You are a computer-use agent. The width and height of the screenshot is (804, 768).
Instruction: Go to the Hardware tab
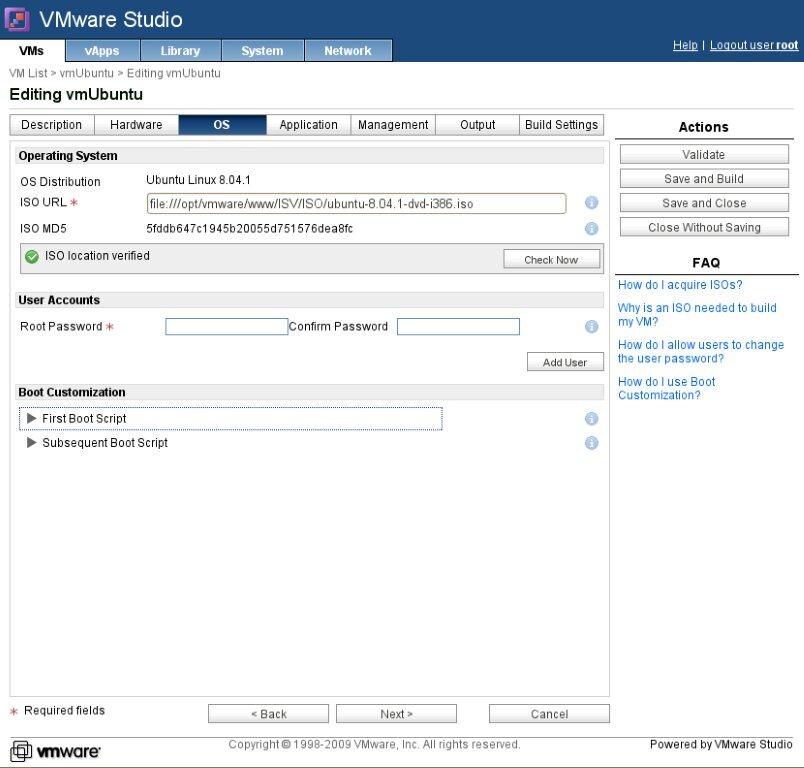click(136, 125)
